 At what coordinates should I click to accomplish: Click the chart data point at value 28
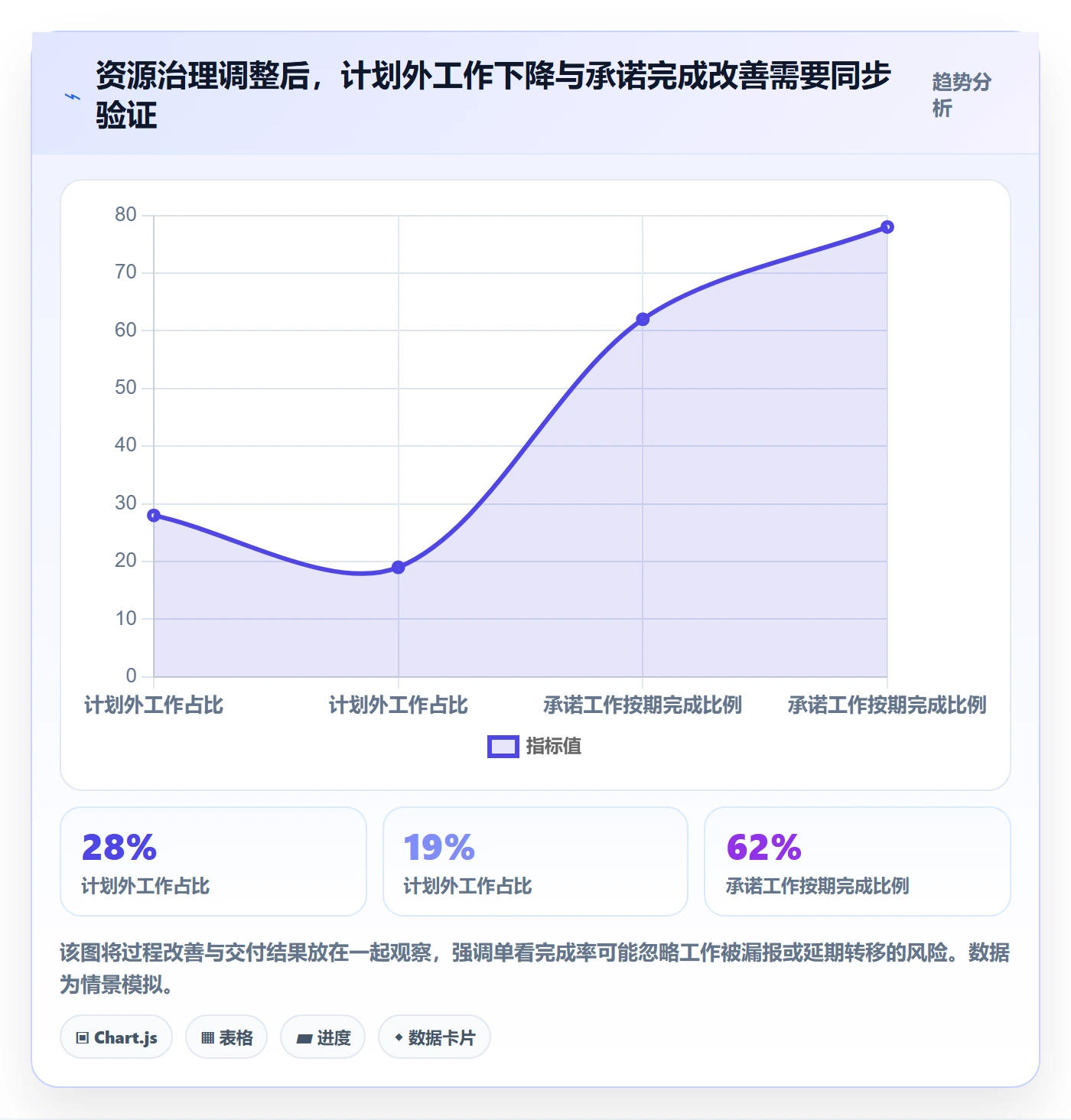click(x=154, y=515)
